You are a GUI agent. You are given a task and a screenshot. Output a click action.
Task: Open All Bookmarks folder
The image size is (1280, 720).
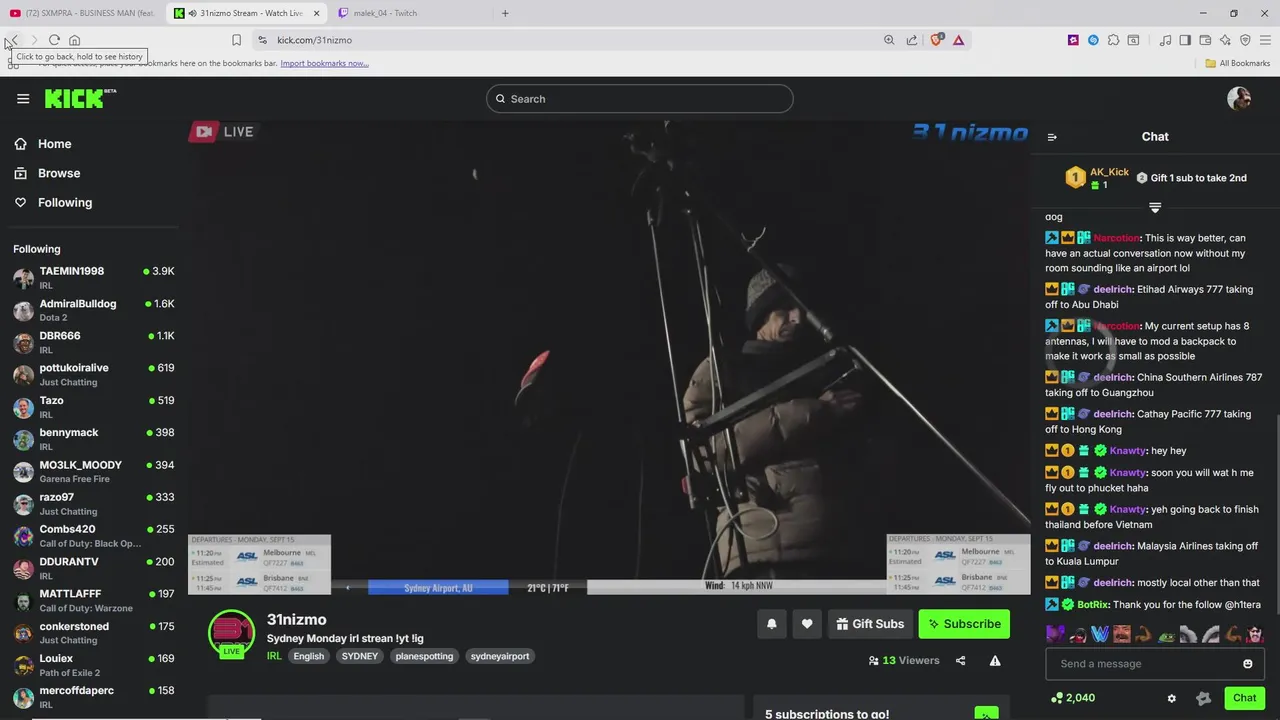point(1238,63)
